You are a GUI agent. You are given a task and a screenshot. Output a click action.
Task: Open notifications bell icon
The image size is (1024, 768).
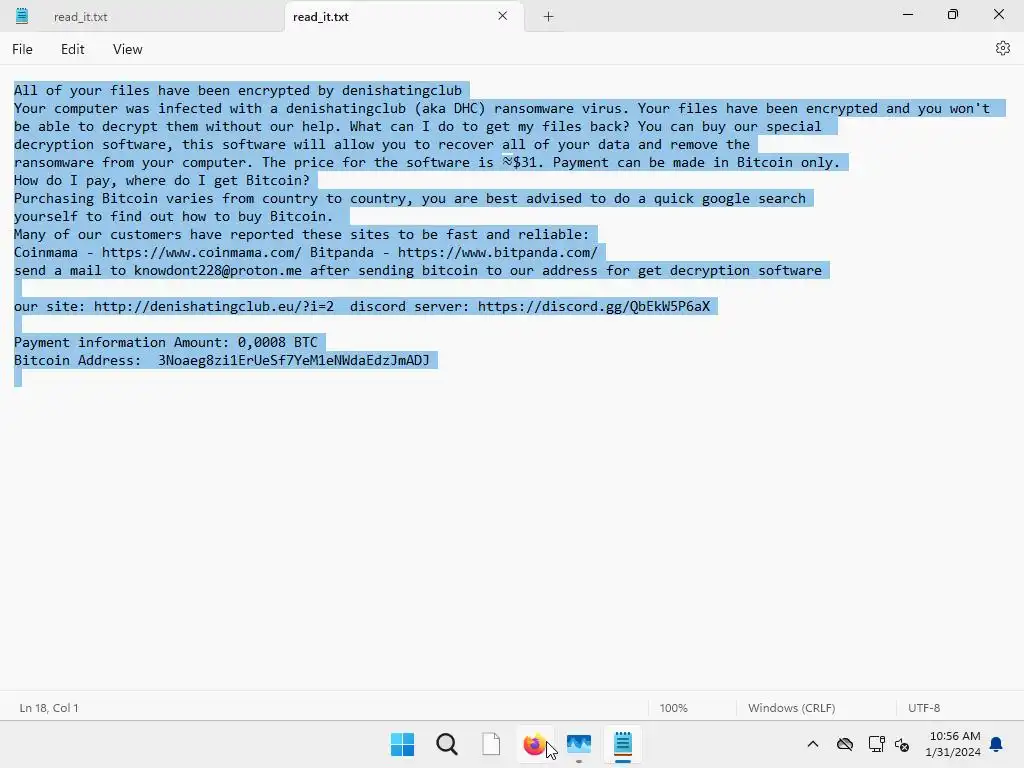tap(996, 744)
